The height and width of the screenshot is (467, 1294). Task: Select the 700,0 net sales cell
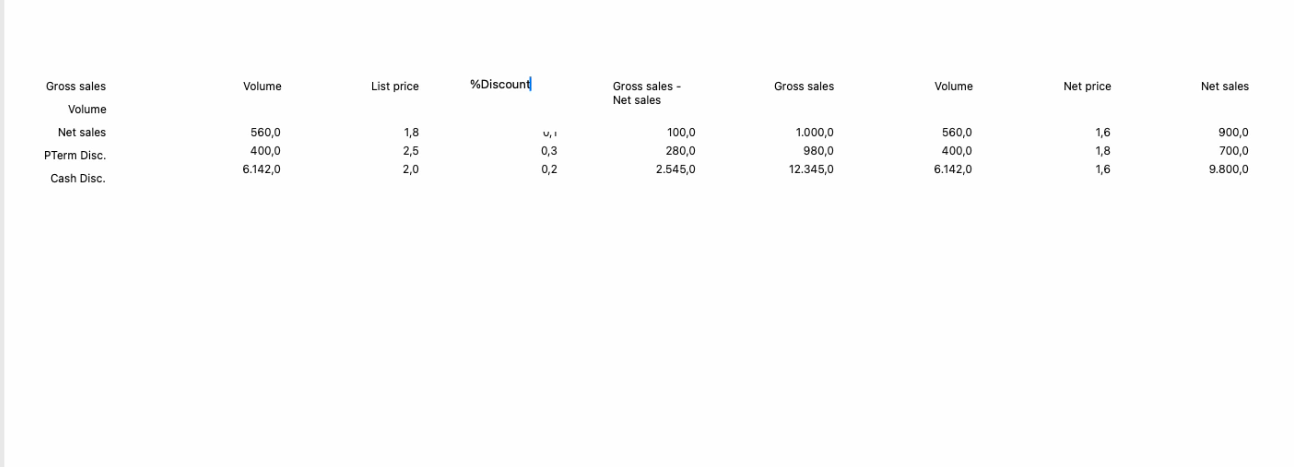pyautogui.click(x=1234, y=151)
